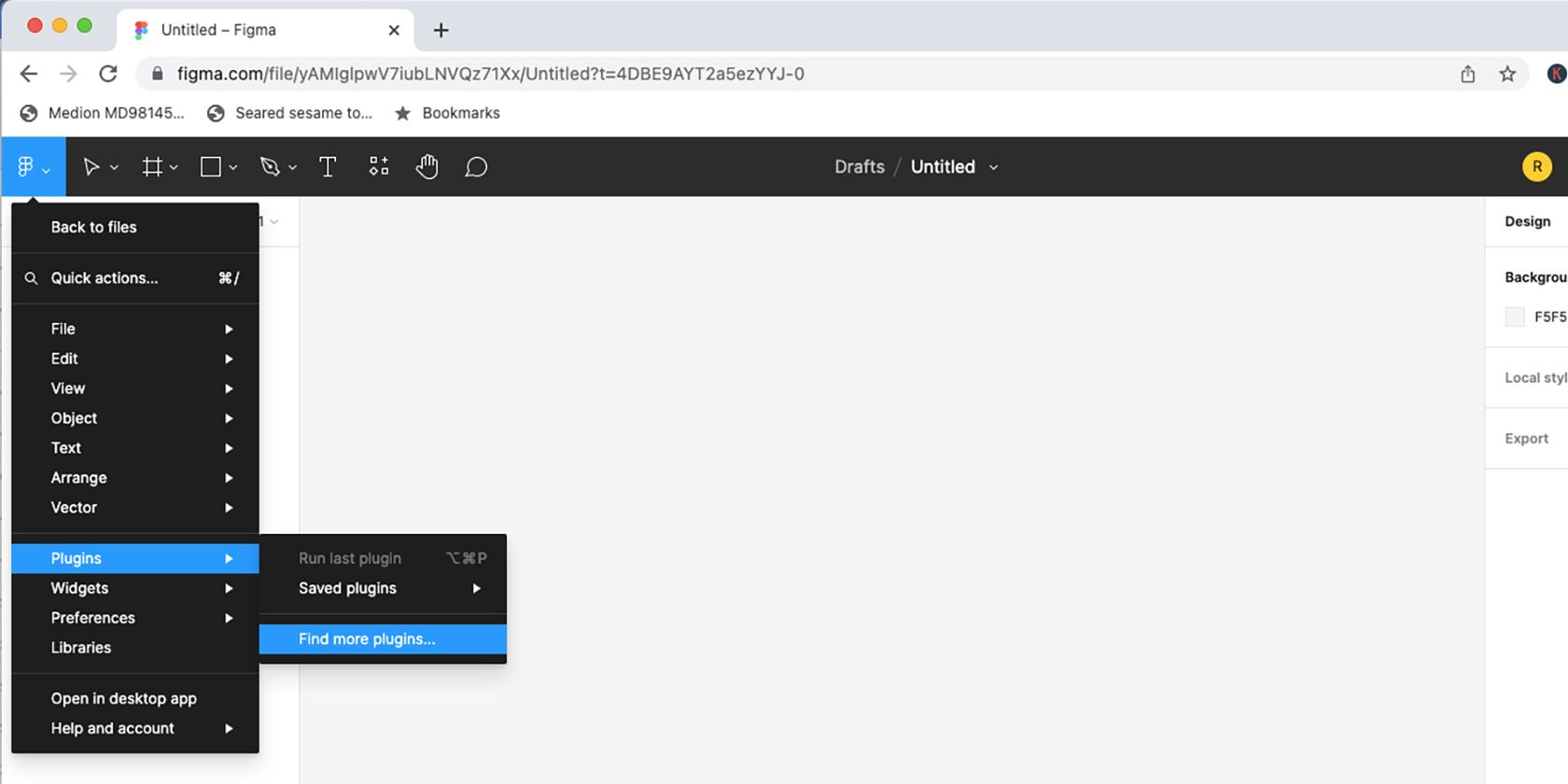Expand shape tools dropdown arrow
The width and height of the screenshot is (1568, 784).
pos(233,168)
